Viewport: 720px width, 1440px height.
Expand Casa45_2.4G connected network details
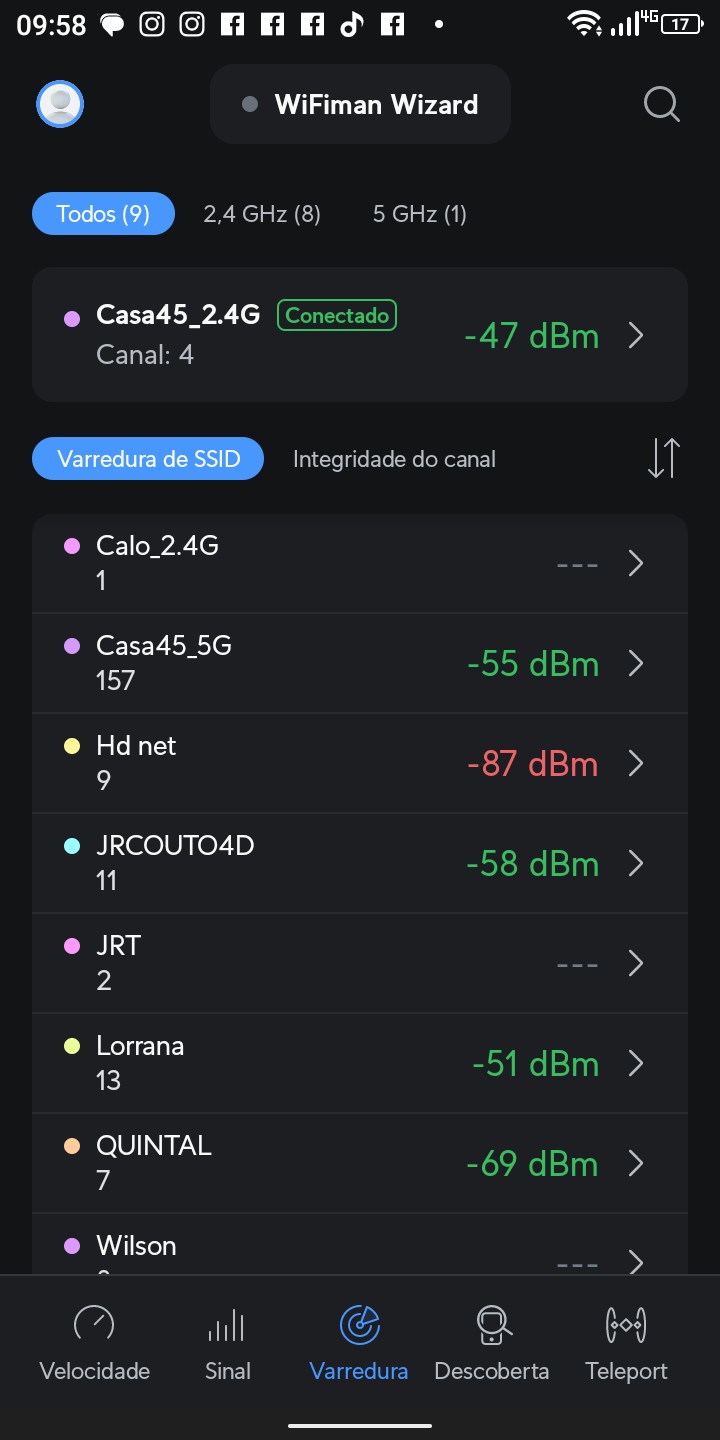[x=635, y=336]
